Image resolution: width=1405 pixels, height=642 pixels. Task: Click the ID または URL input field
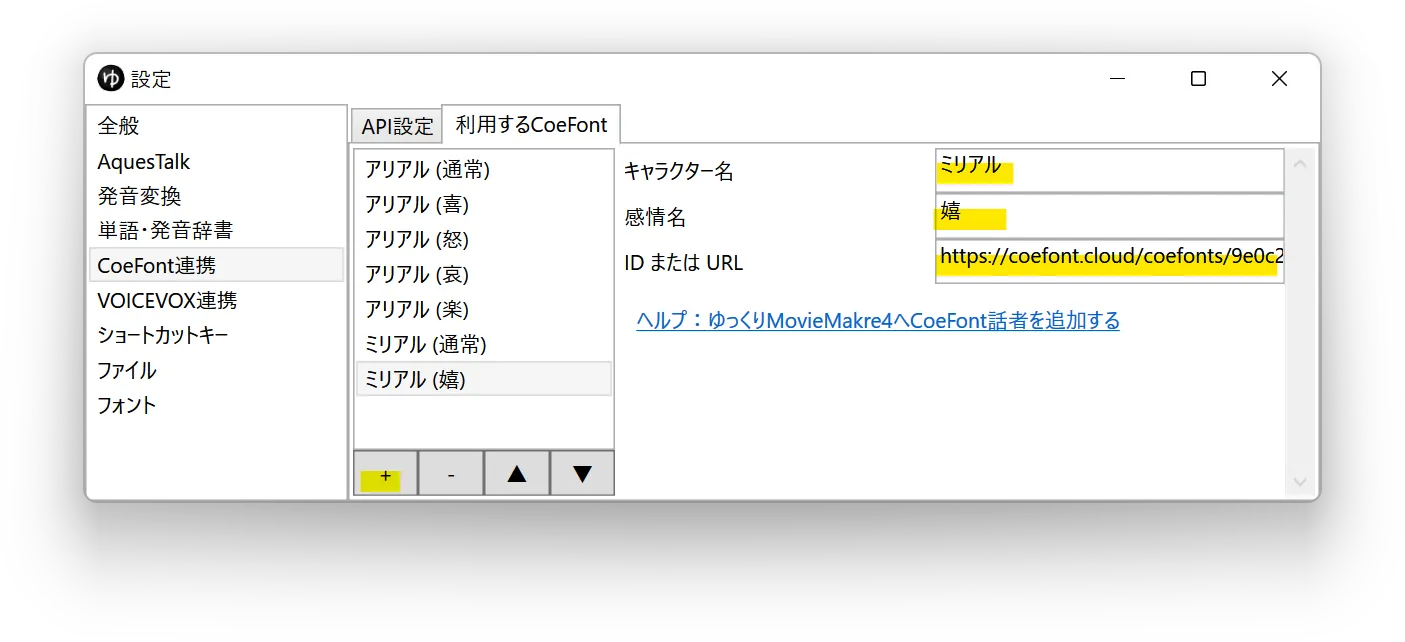point(1109,261)
